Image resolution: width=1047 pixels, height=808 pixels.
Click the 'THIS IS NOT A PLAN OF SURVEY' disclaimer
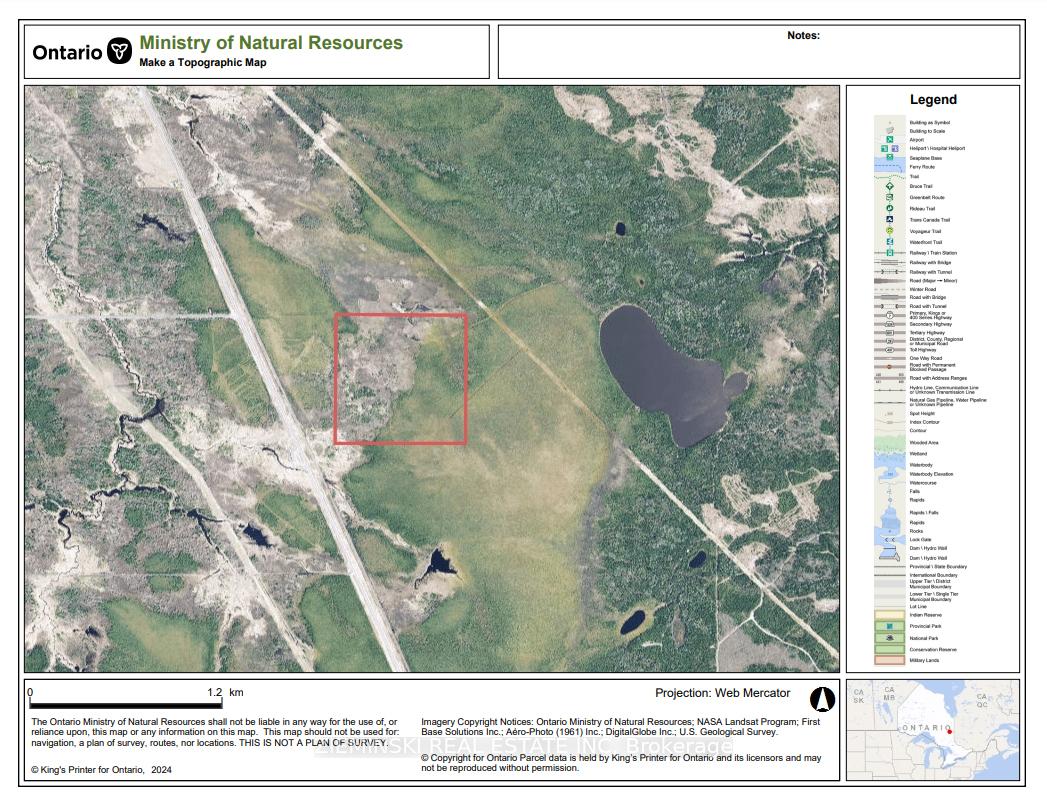click(313, 743)
